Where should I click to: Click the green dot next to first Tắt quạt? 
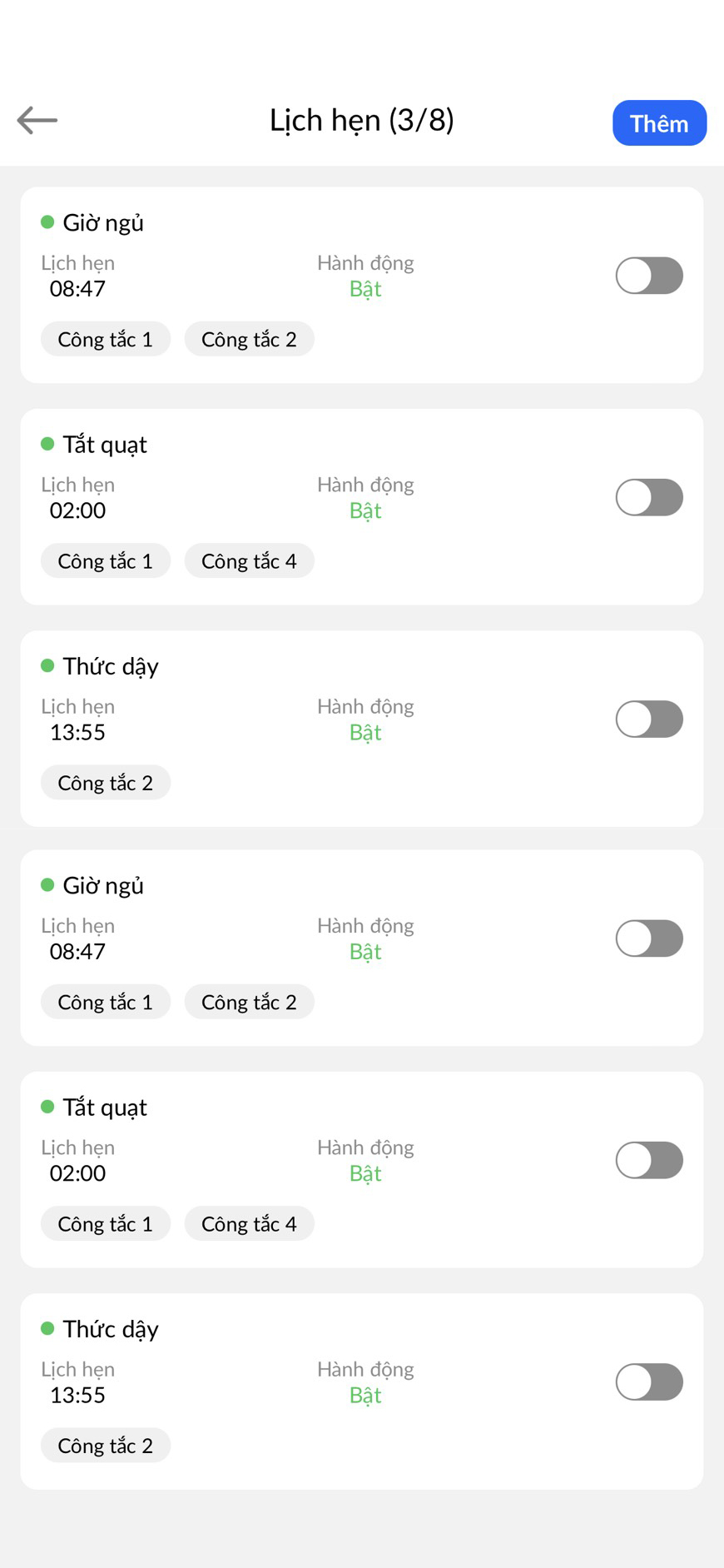[x=47, y=444]
